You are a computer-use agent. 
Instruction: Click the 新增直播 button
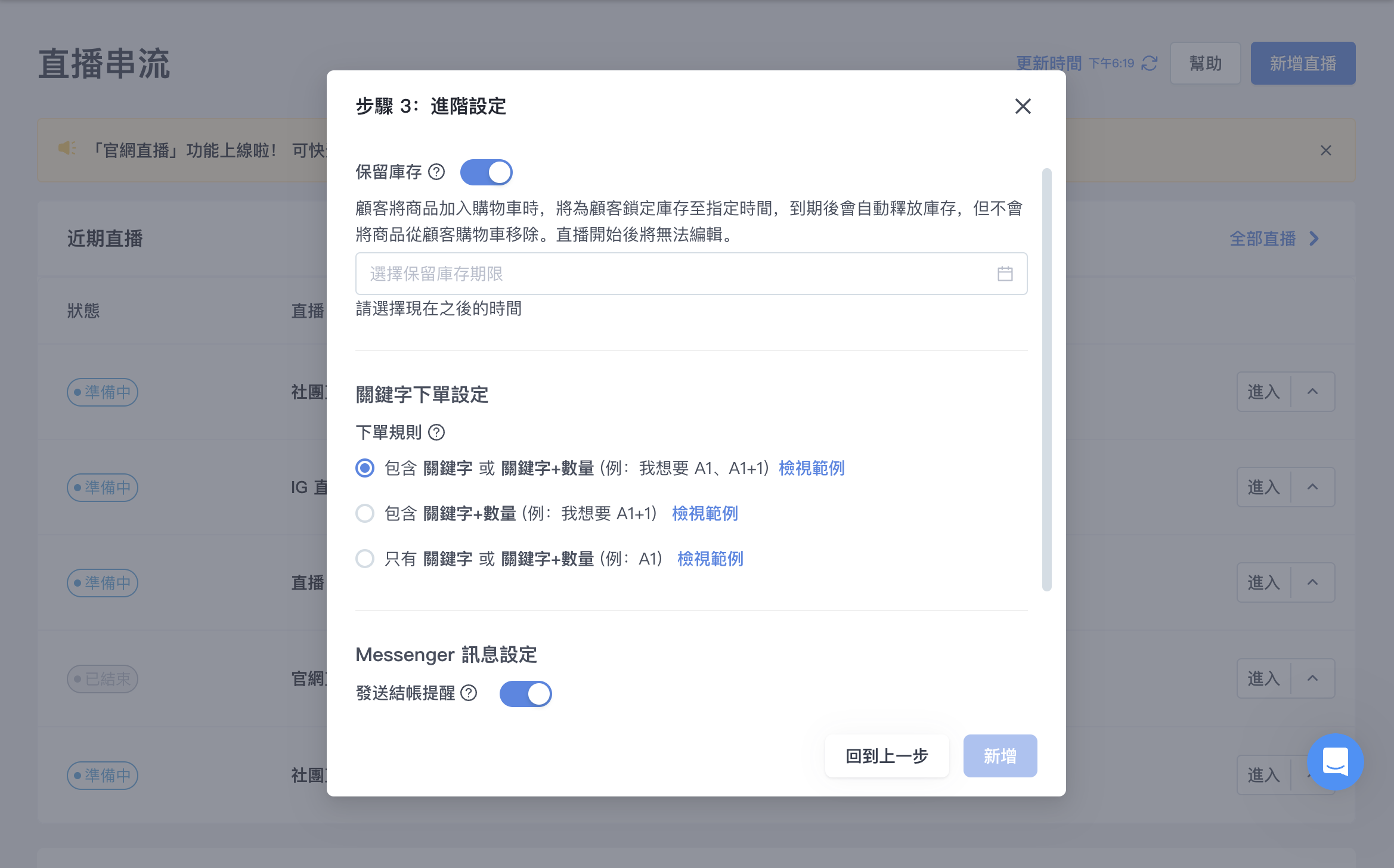click(x=1303, y=63)
